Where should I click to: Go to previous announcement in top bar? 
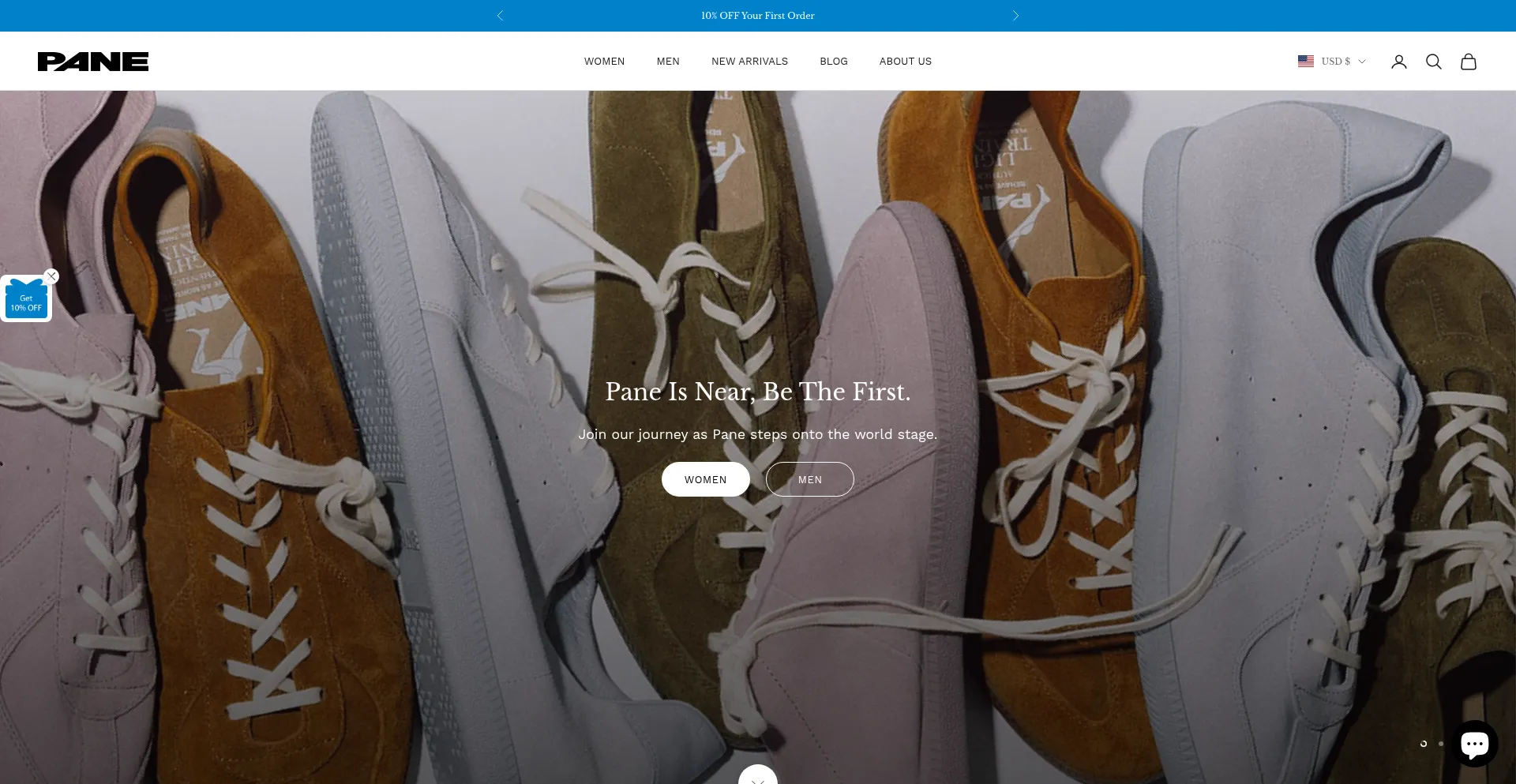click(x=500, y=16)
